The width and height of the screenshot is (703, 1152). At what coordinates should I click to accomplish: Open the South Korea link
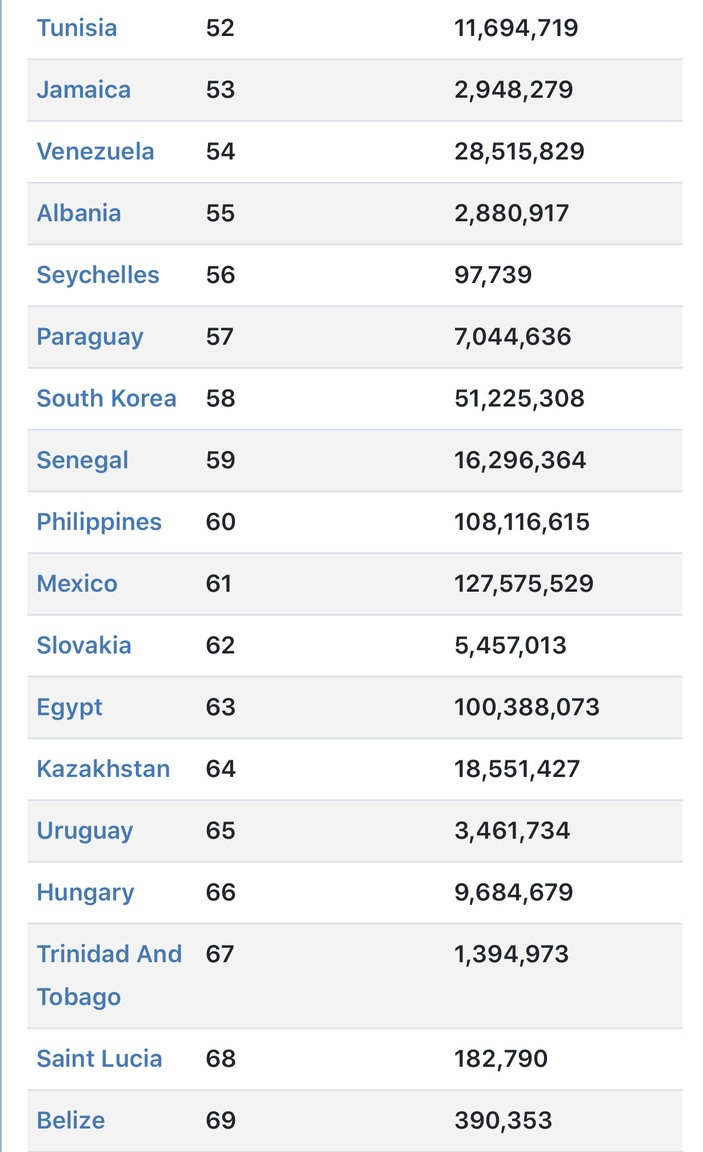click(x=107, y=398)
